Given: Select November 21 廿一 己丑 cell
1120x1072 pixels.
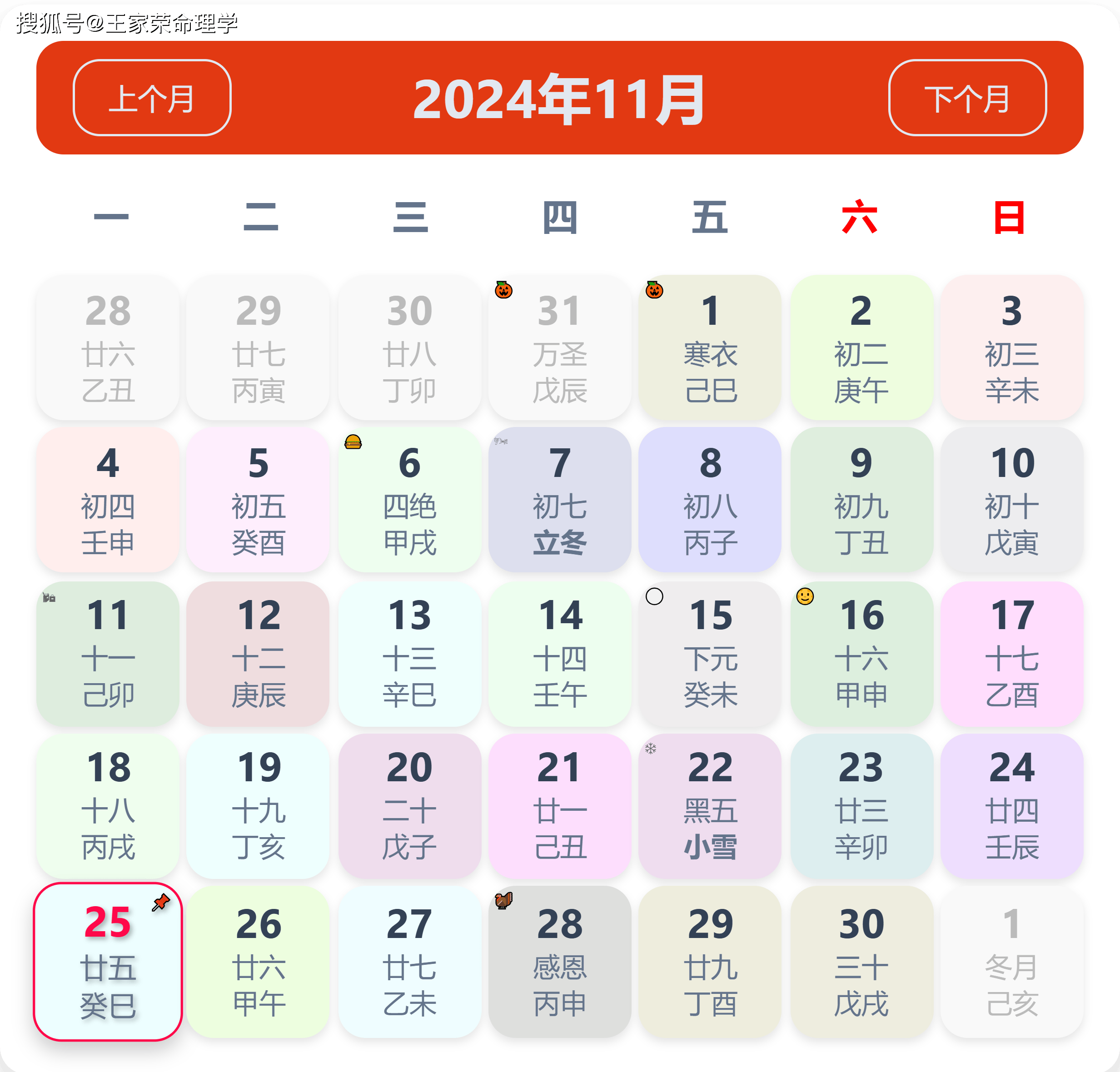Looking at the screenshot, I should [560, 806].
